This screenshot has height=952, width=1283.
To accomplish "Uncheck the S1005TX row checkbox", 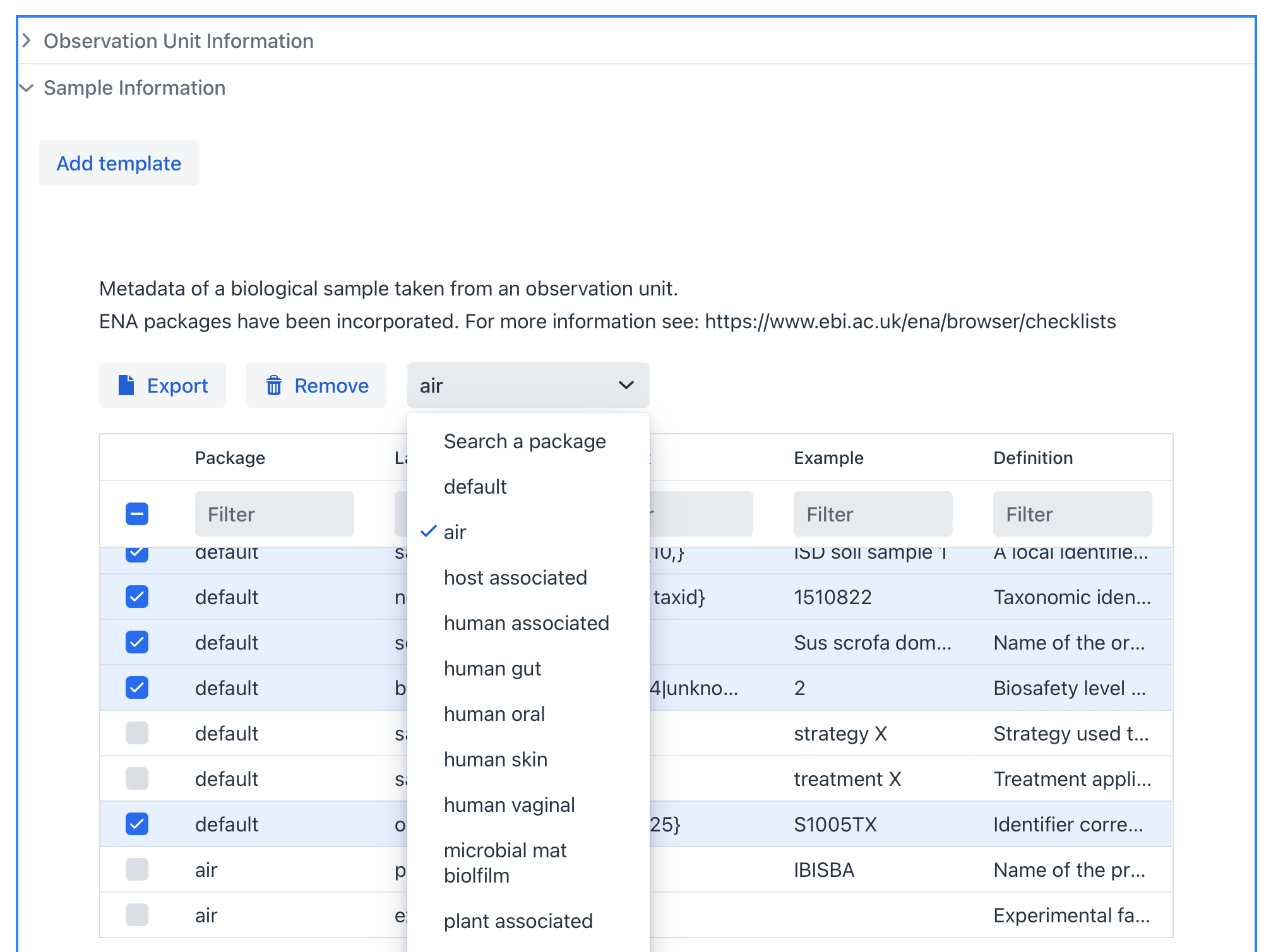I will 137,824.
